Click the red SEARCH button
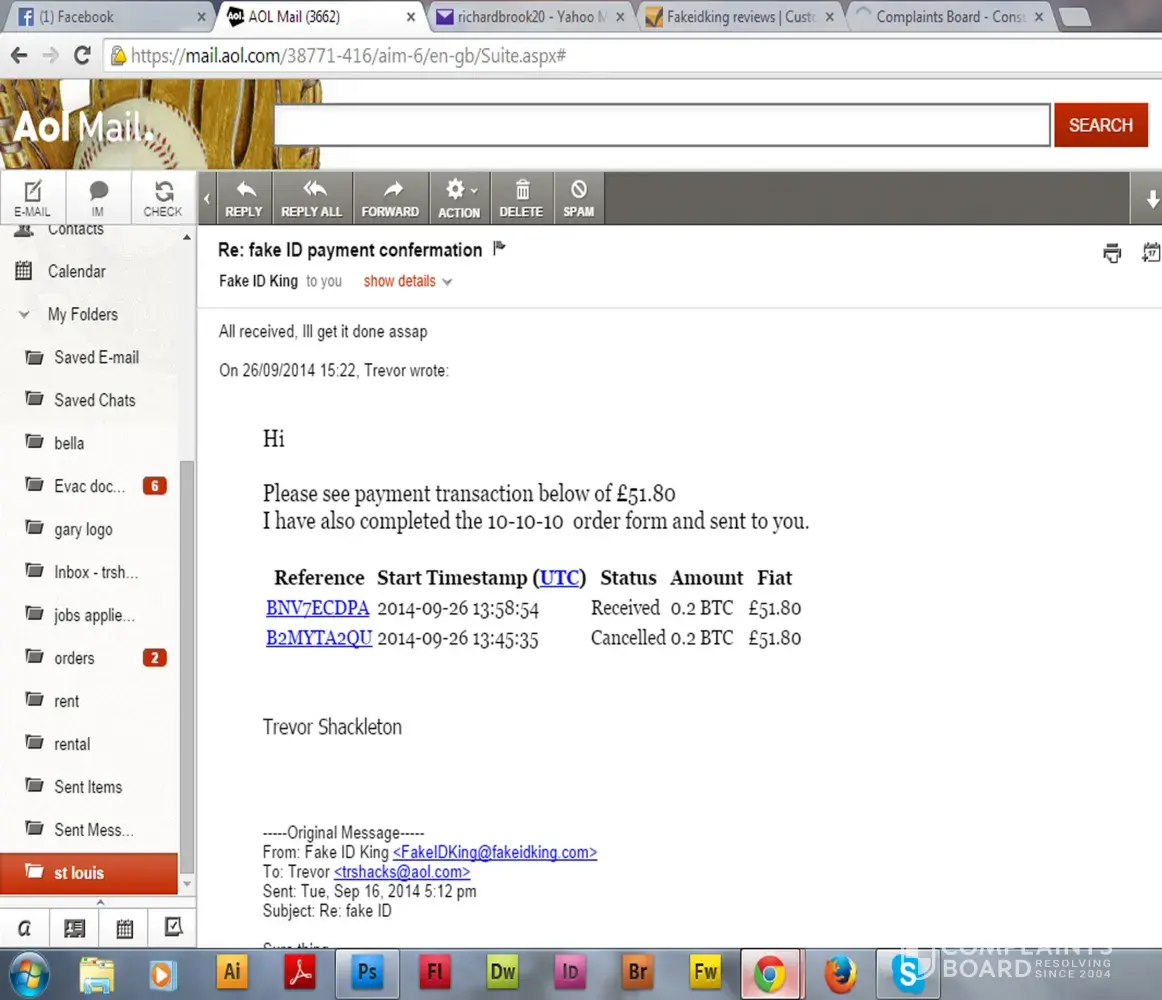Image resolution: width=1162 pixels, height=1000 pixels. click(1100, 125)
